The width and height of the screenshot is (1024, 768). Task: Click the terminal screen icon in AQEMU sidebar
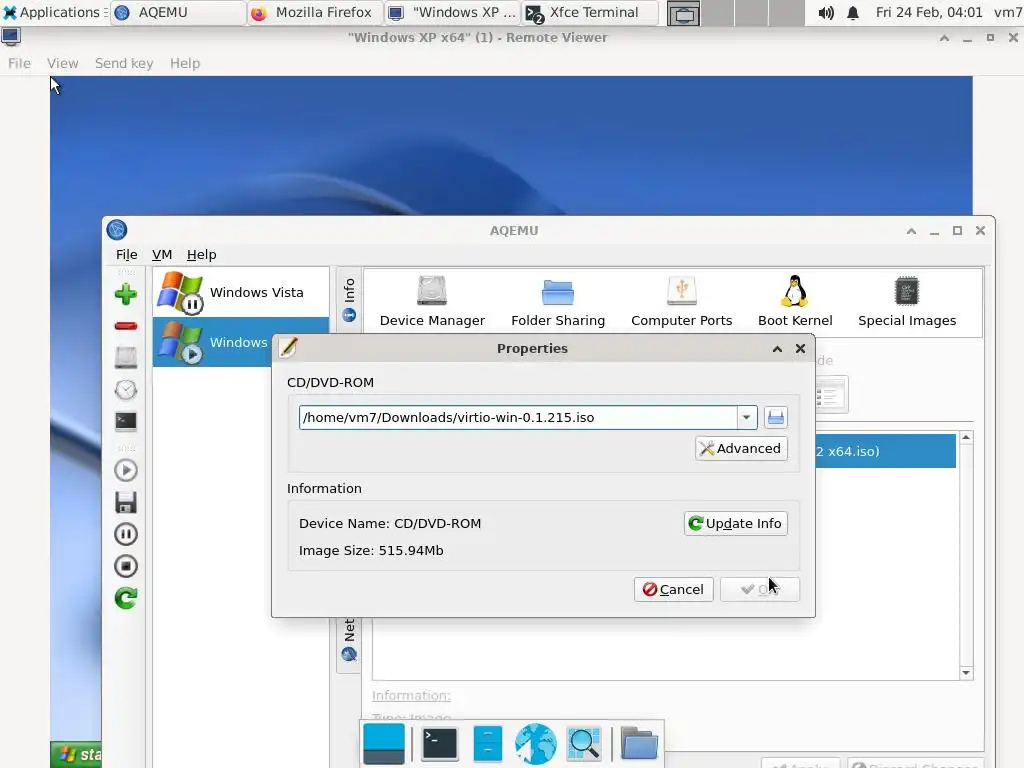pyautogui.click(x=125, y=421)
